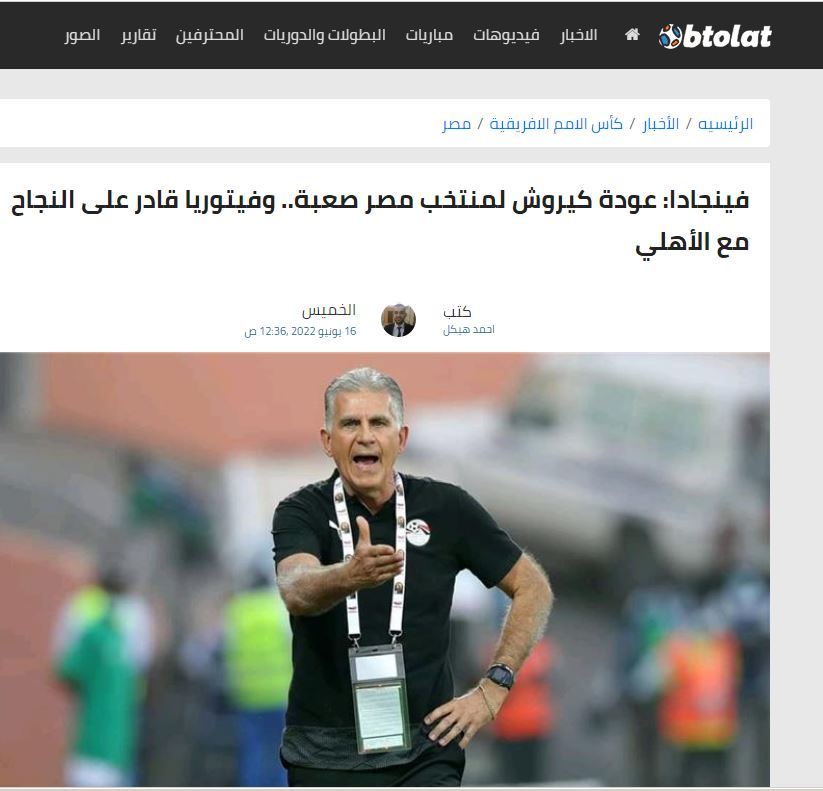This screenshot has width=823, height=791.
Task: Click the home icon in navbar
Action: click(x=632, y=35)
